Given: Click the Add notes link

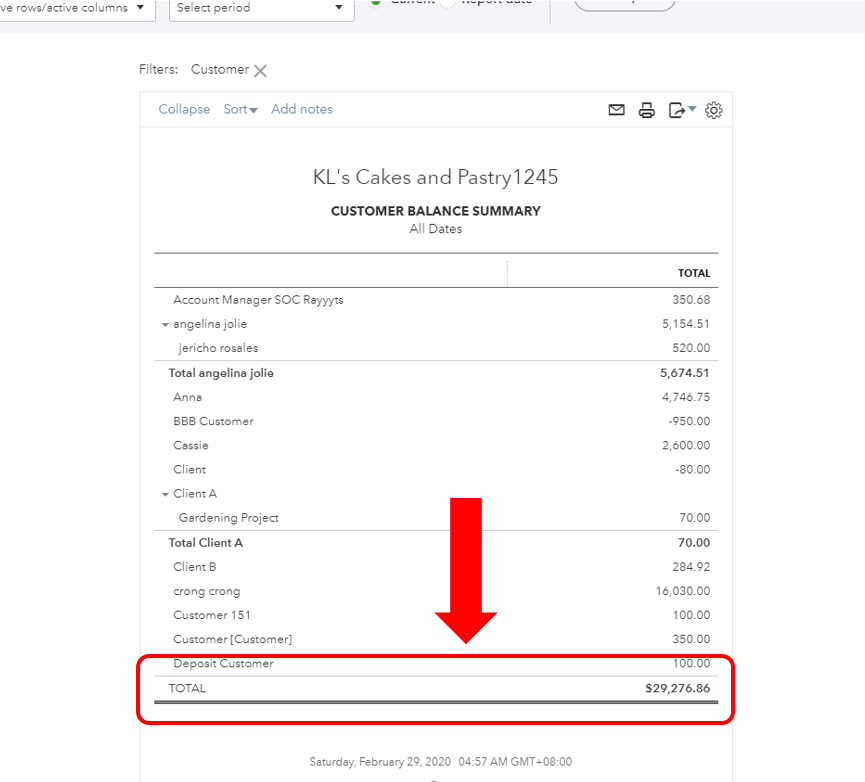Looking at the screenshot, I should [302, 109].
